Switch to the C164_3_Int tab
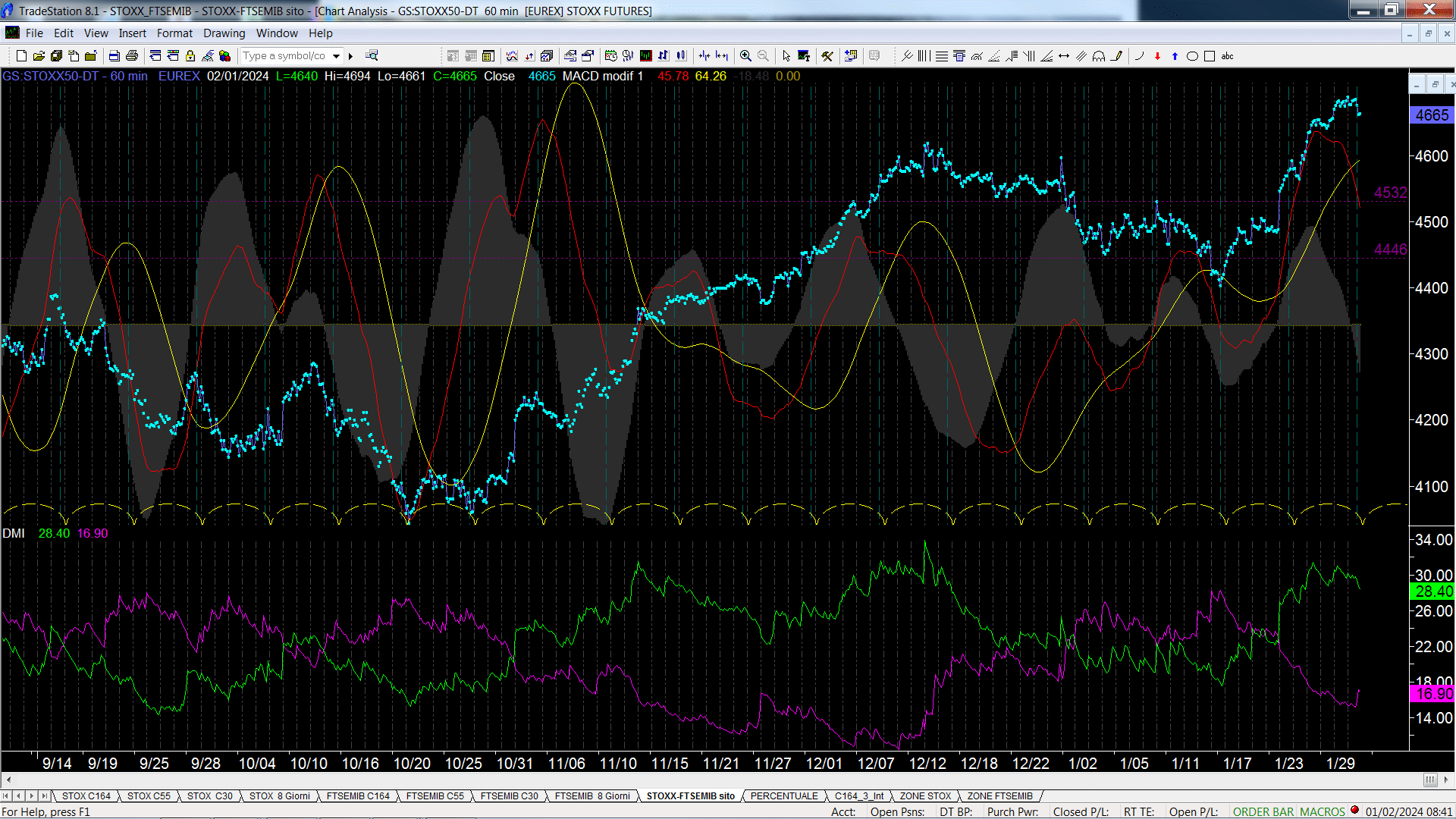Screen dimensions: 1456x819 pyautogui.click(x=859, y=796)
